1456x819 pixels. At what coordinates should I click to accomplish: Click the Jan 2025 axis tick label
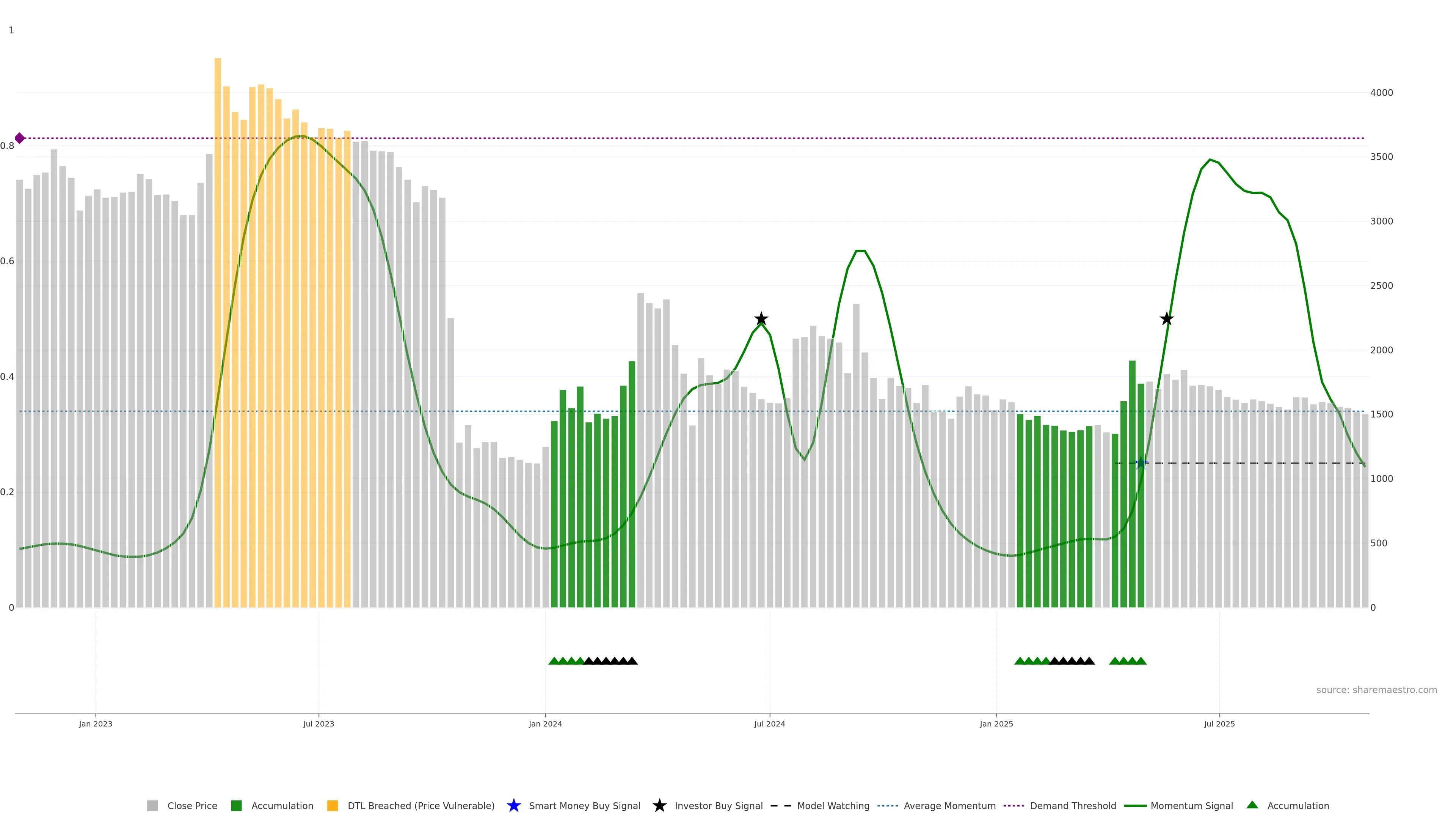[x=996, y=723]
